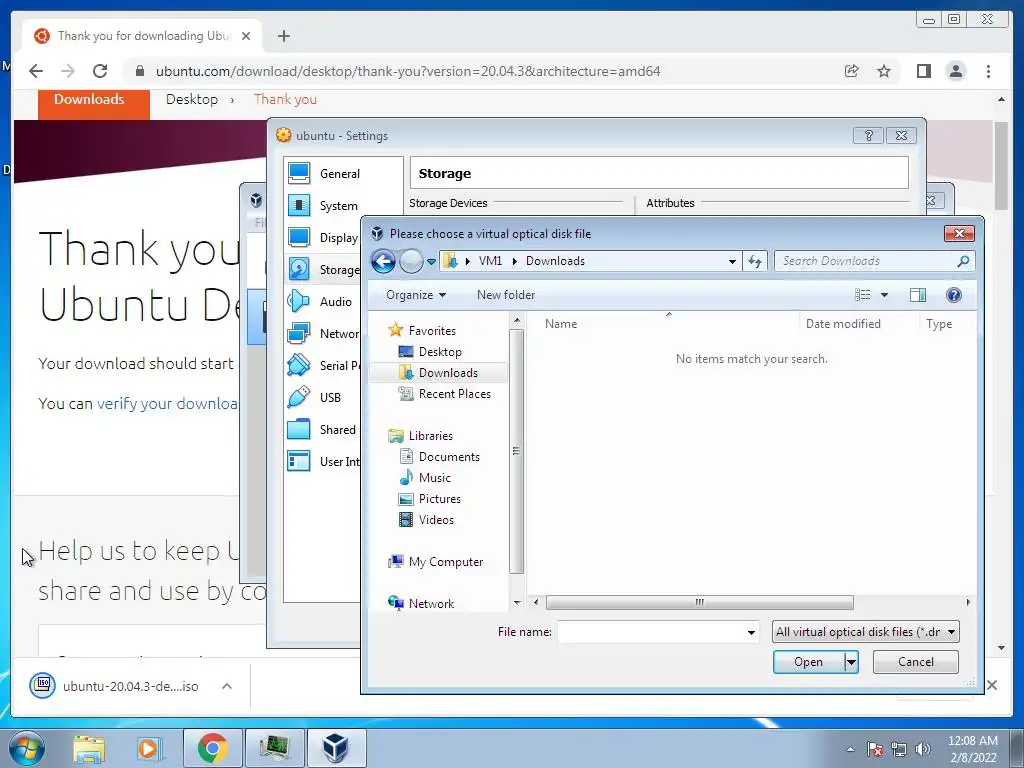Go back in Chrome browser
The image size is (1024, 768).
click(x=36, y=71)
